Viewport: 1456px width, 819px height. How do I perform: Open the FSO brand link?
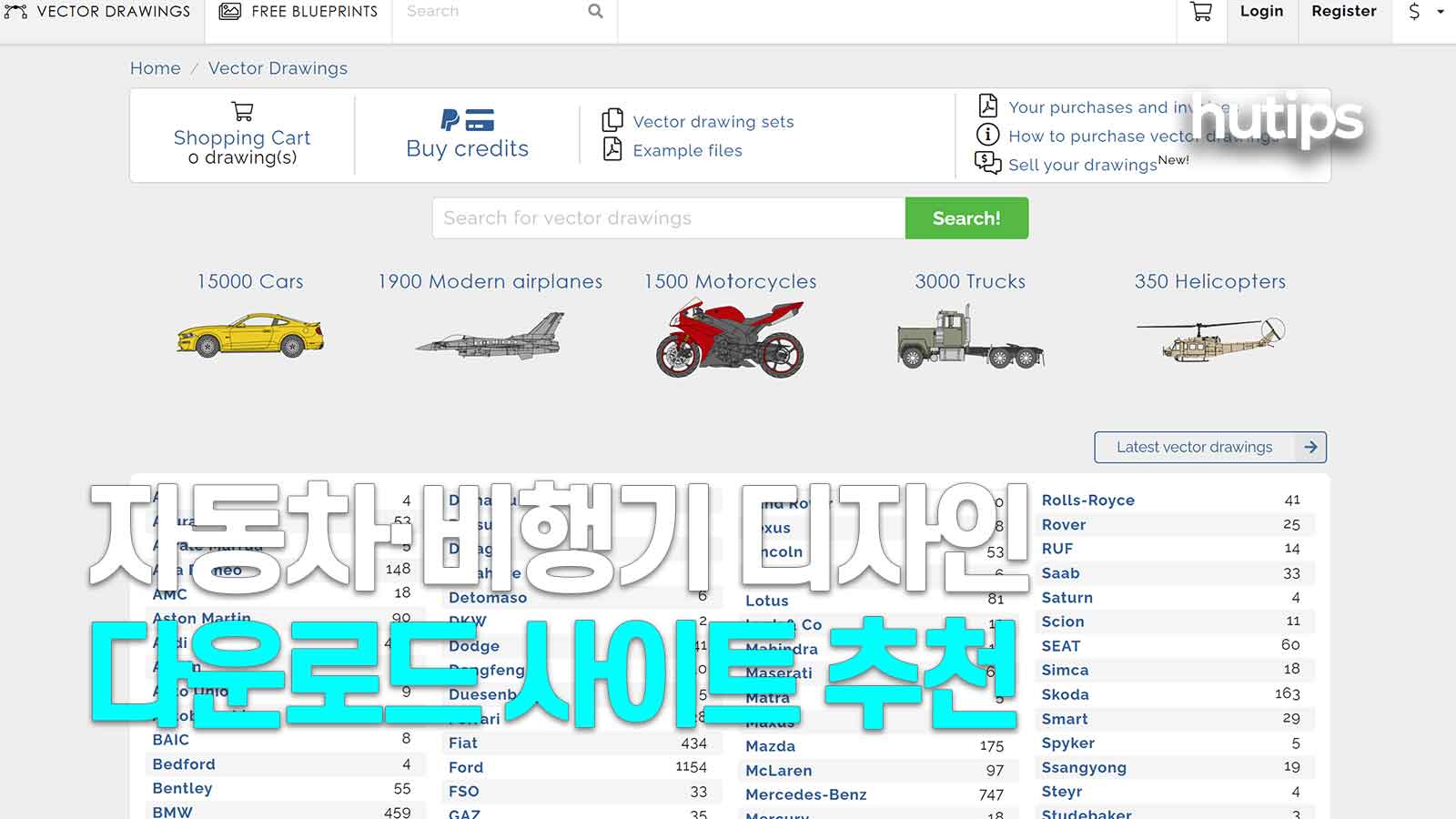point(463,792)
